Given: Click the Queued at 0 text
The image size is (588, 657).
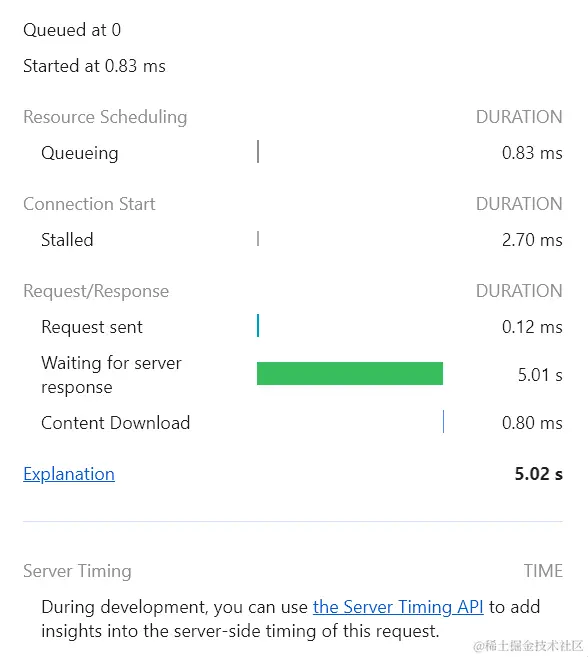Looking at the screenshot, I should (72, 30).
